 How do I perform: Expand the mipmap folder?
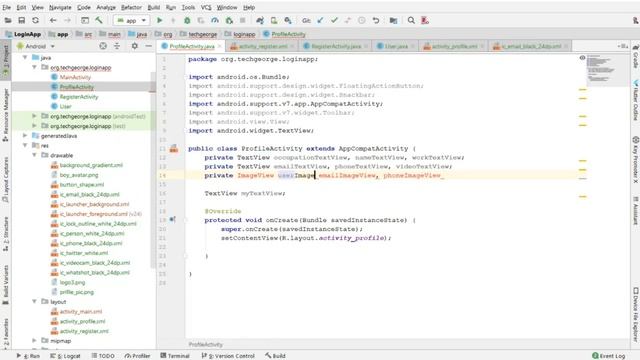point(35,340)
